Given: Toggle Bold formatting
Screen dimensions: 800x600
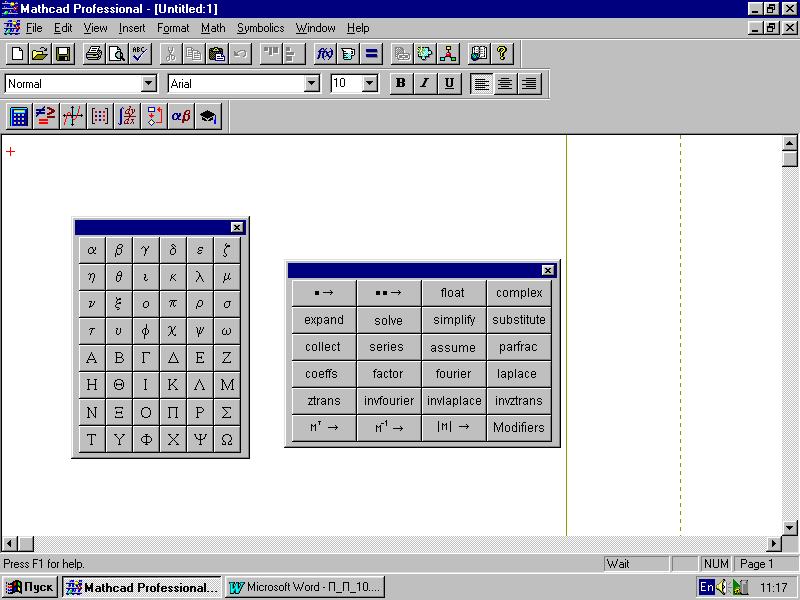Looking at the screenshot, I should point(401,84).
